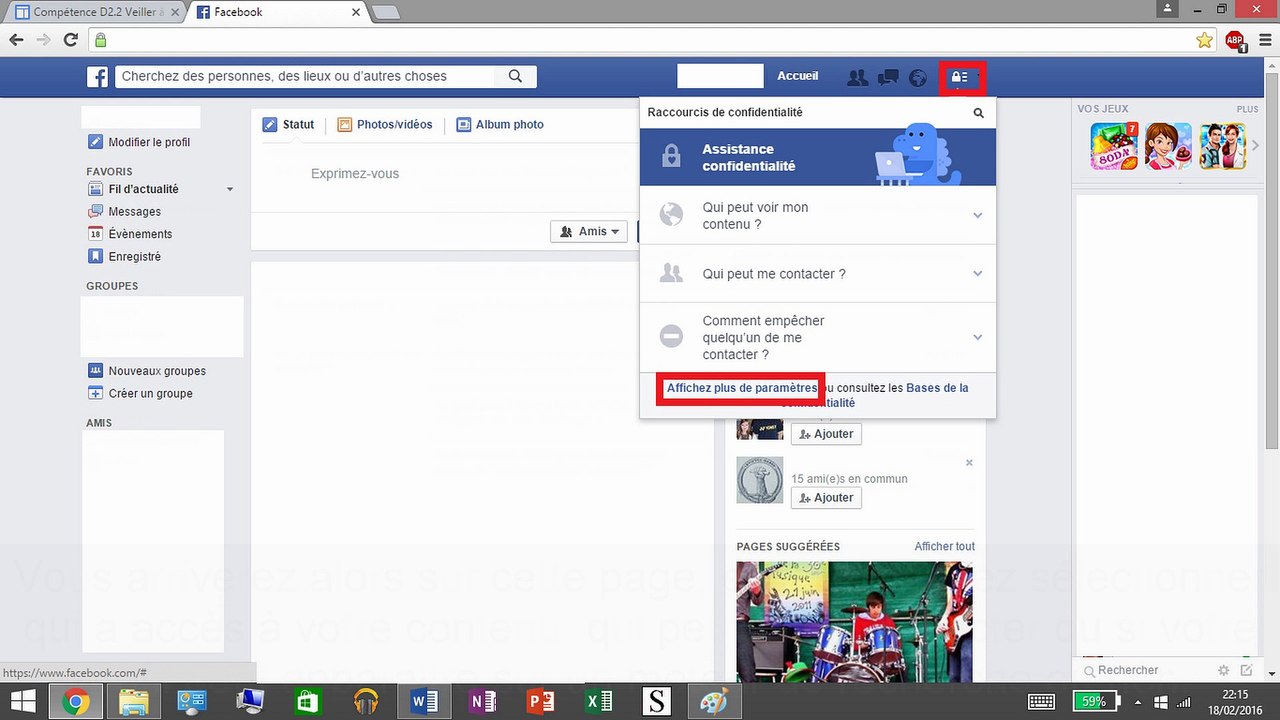Image resolution: width=1280 pixels, height=720 pixels.
Task: Select the Photos/vidéos composer tab
Action: pyautogui.click(x=385, y=125)
